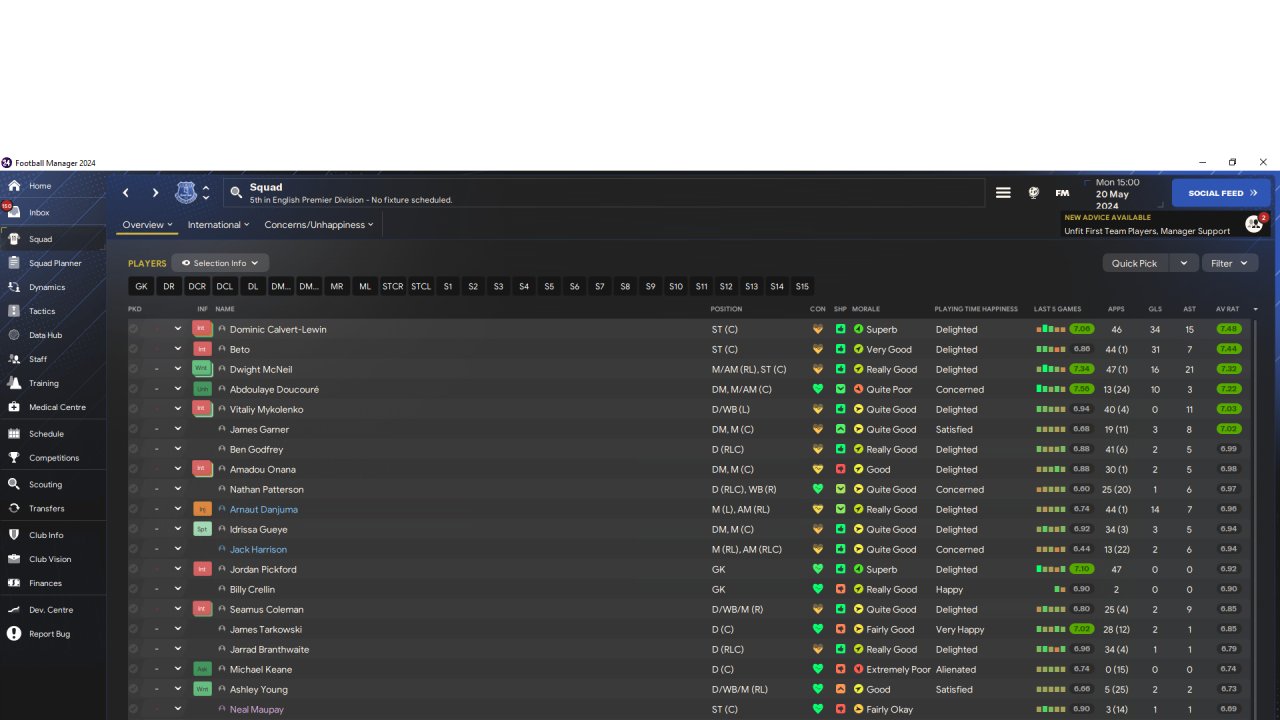Open the Concerns/Unhappiness tab menu

click(318, 225)
